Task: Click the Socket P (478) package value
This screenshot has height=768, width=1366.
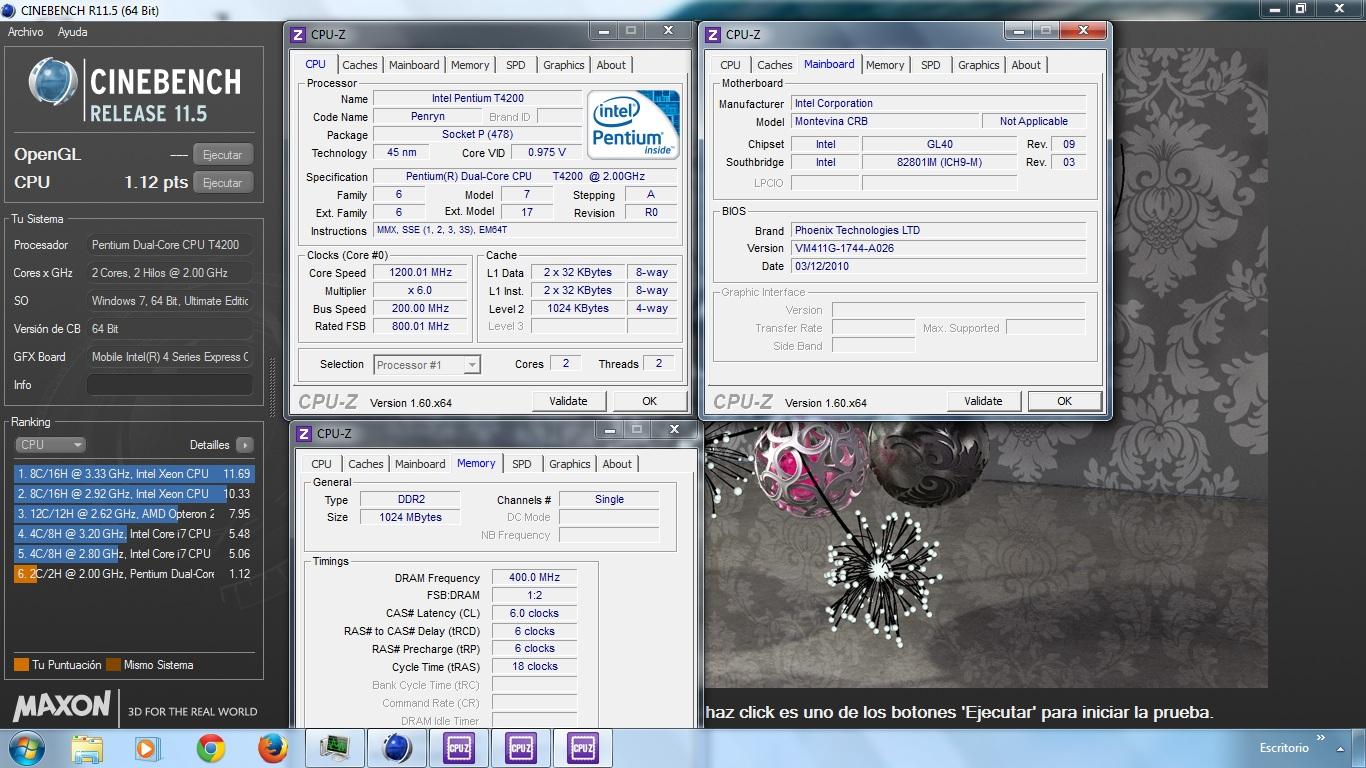Action: pos(477,135)
